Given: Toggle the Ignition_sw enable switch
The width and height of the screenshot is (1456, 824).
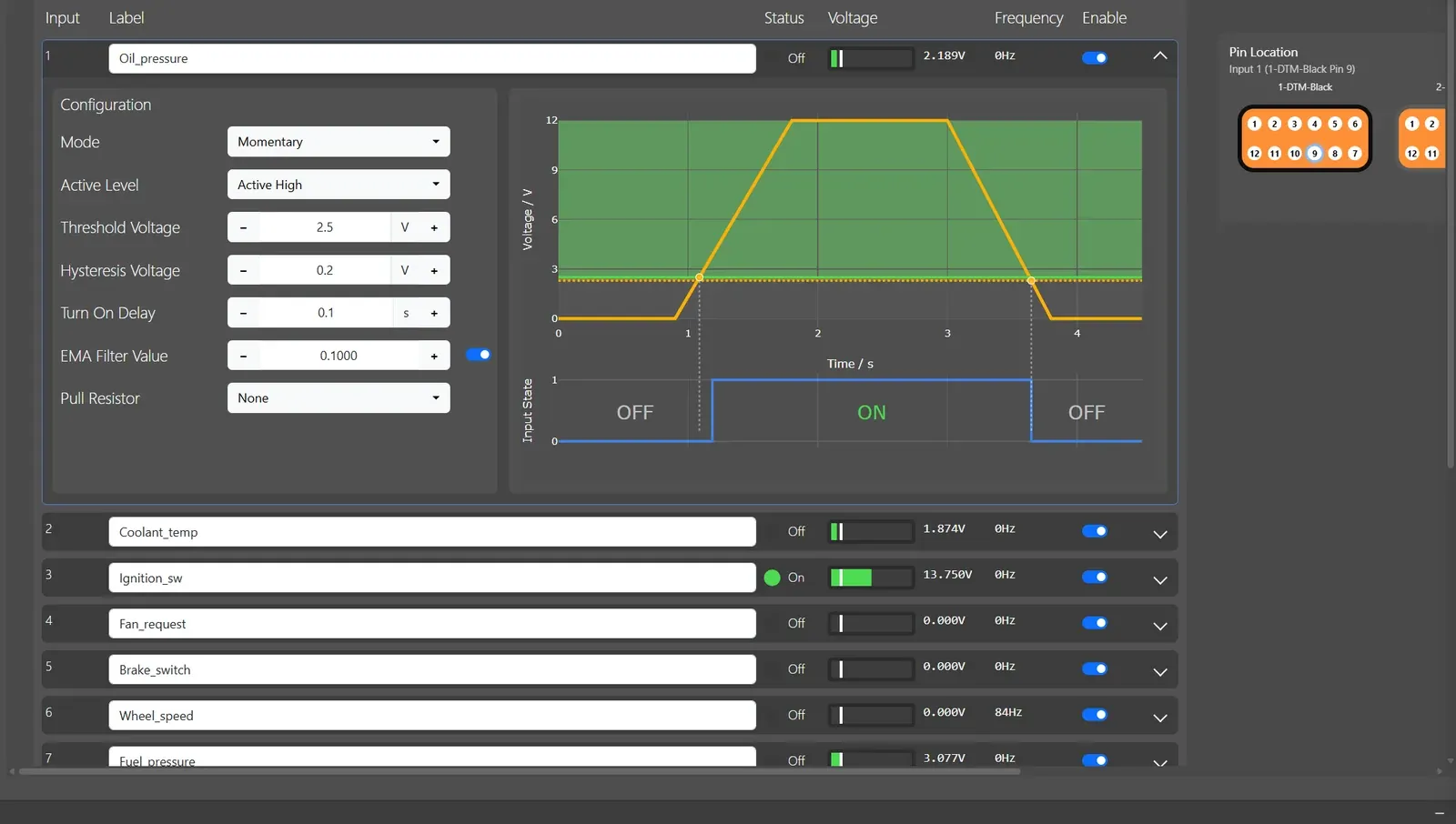Looking at the screenshot, I should coord(1095,577).
